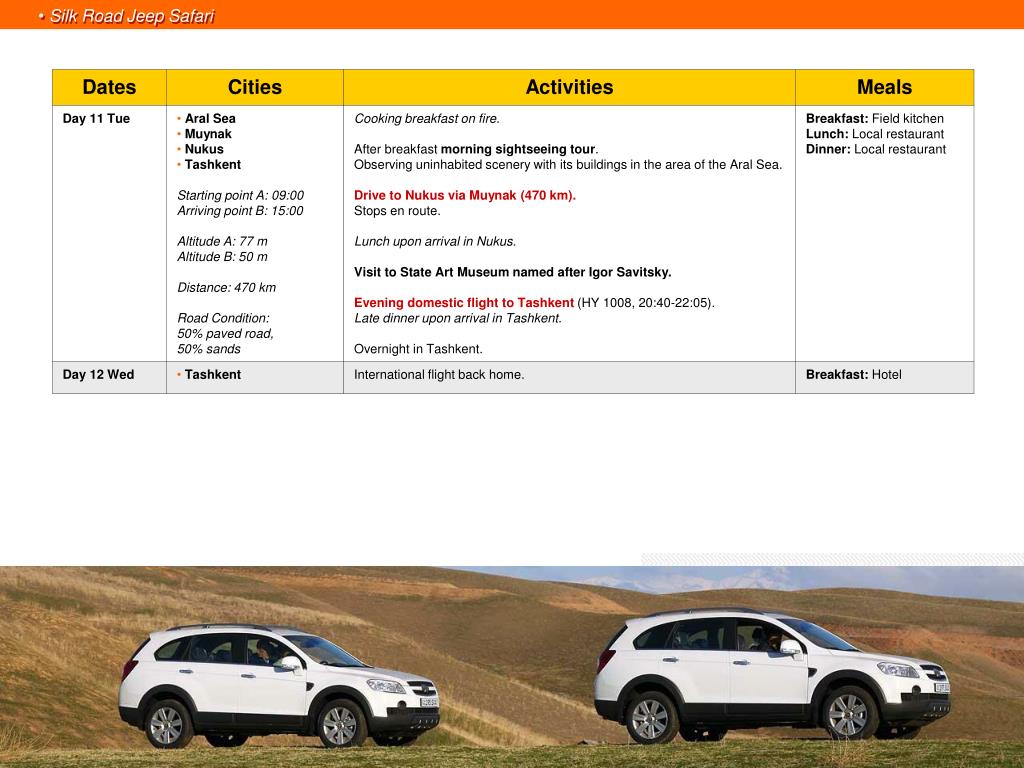
Task: Click red 'Drive to Nukus via Muynak (470 km).'
Action: [x=464, y=195]
